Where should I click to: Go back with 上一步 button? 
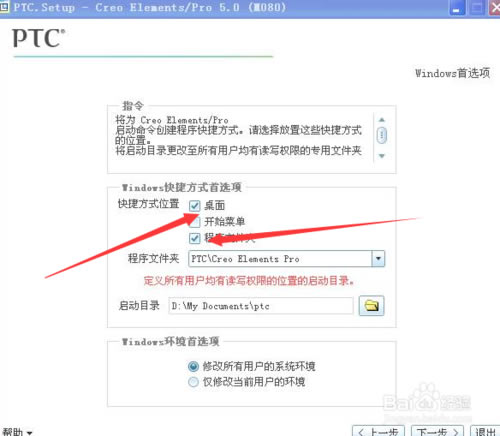[x=378, y=432]
